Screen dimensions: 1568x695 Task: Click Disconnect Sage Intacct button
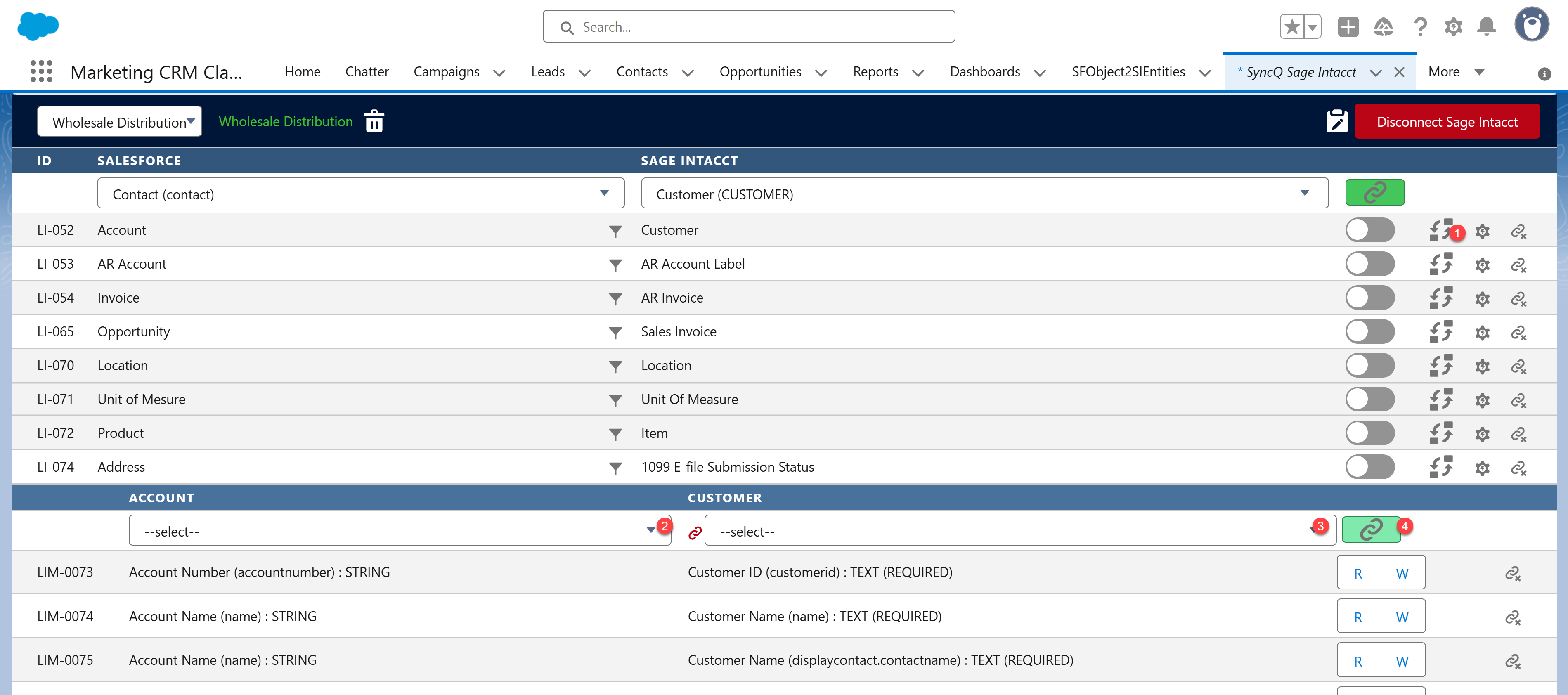click(x=1447, y=122)
